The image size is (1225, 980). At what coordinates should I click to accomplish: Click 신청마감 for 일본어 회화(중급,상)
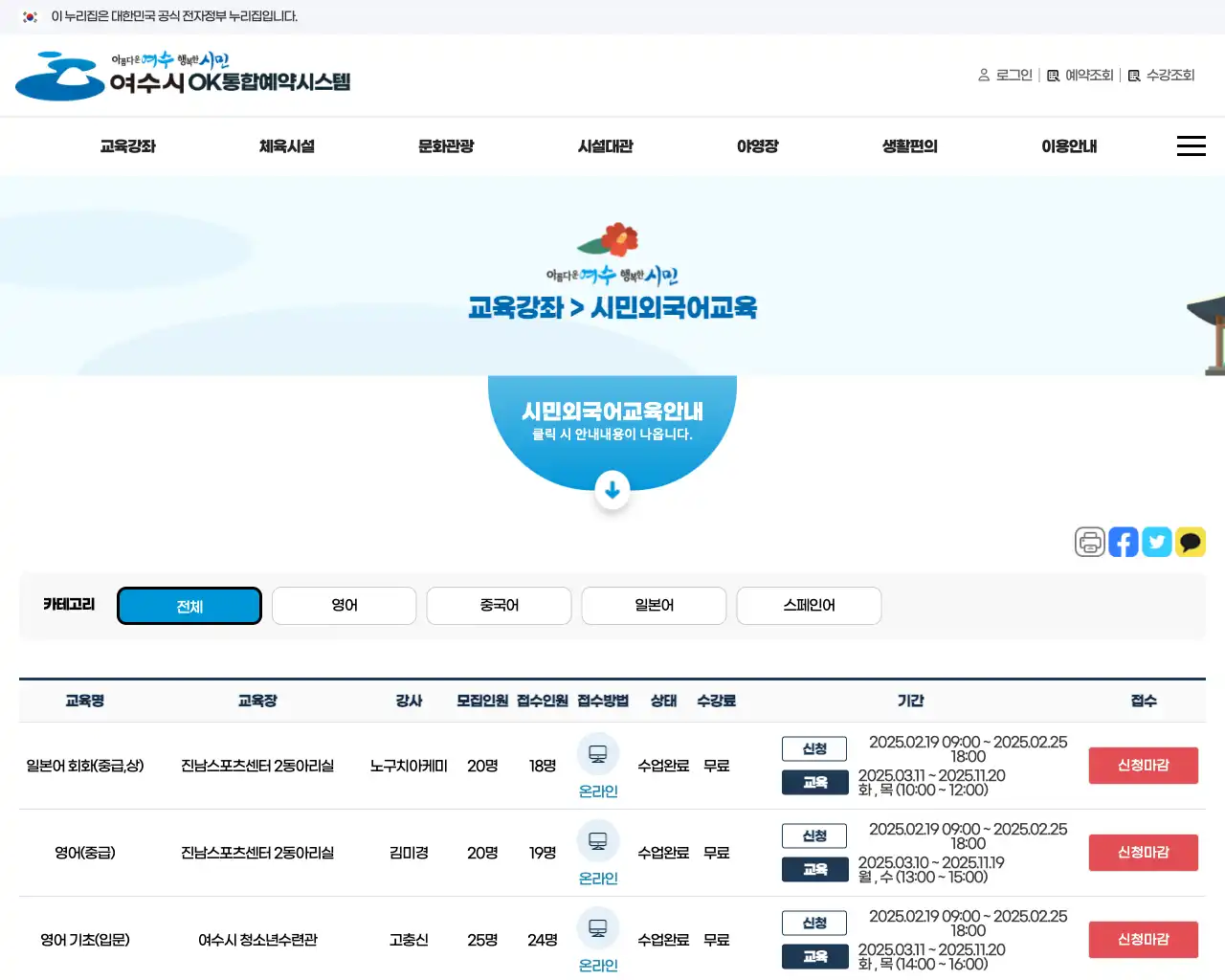point(1143,765)
